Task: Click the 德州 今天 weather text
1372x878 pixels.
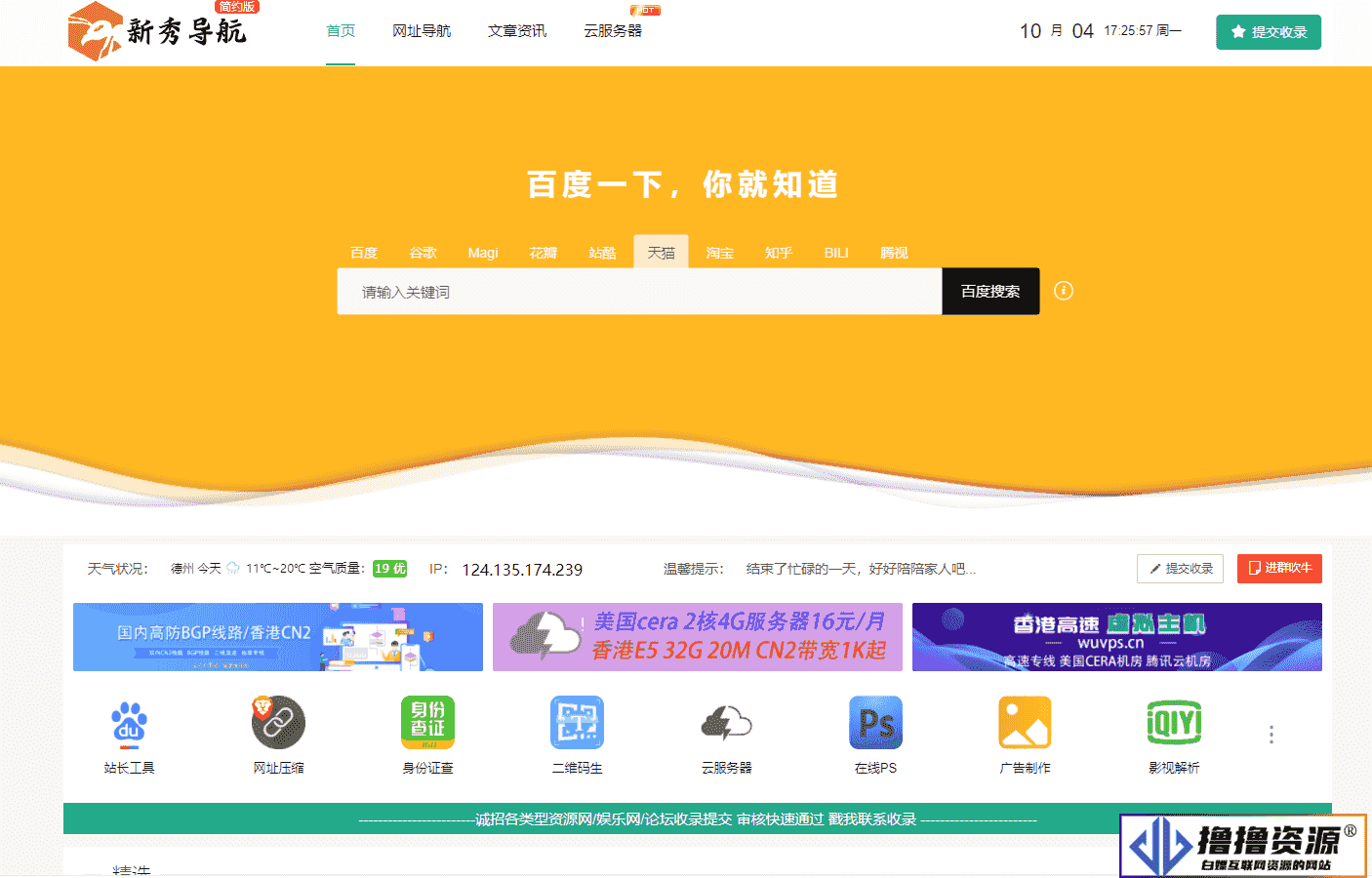Action: (x=196, y=568)
